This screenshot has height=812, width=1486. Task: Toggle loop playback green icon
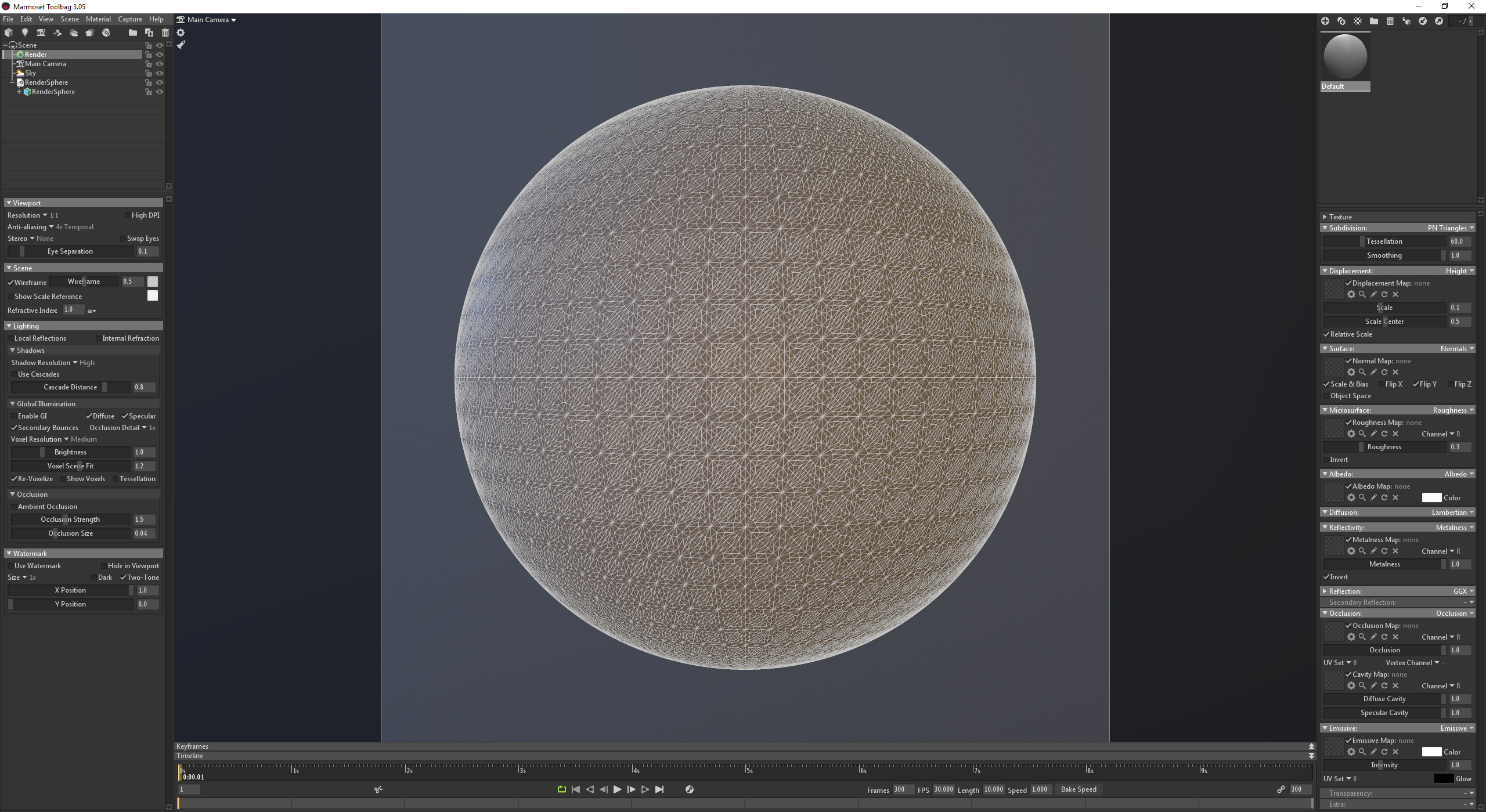[562, 789]
